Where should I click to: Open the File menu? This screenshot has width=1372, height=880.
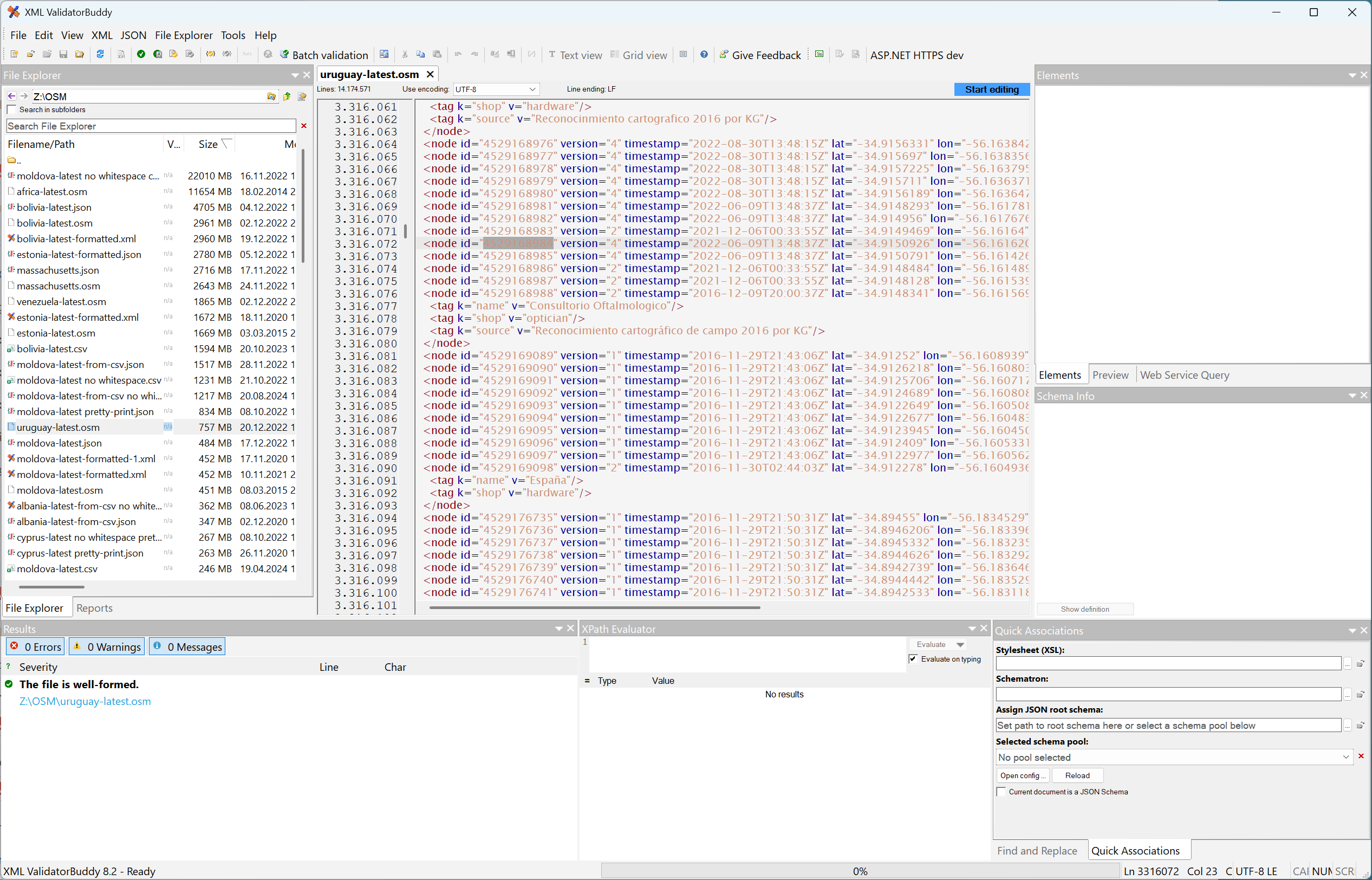[18, 35]
